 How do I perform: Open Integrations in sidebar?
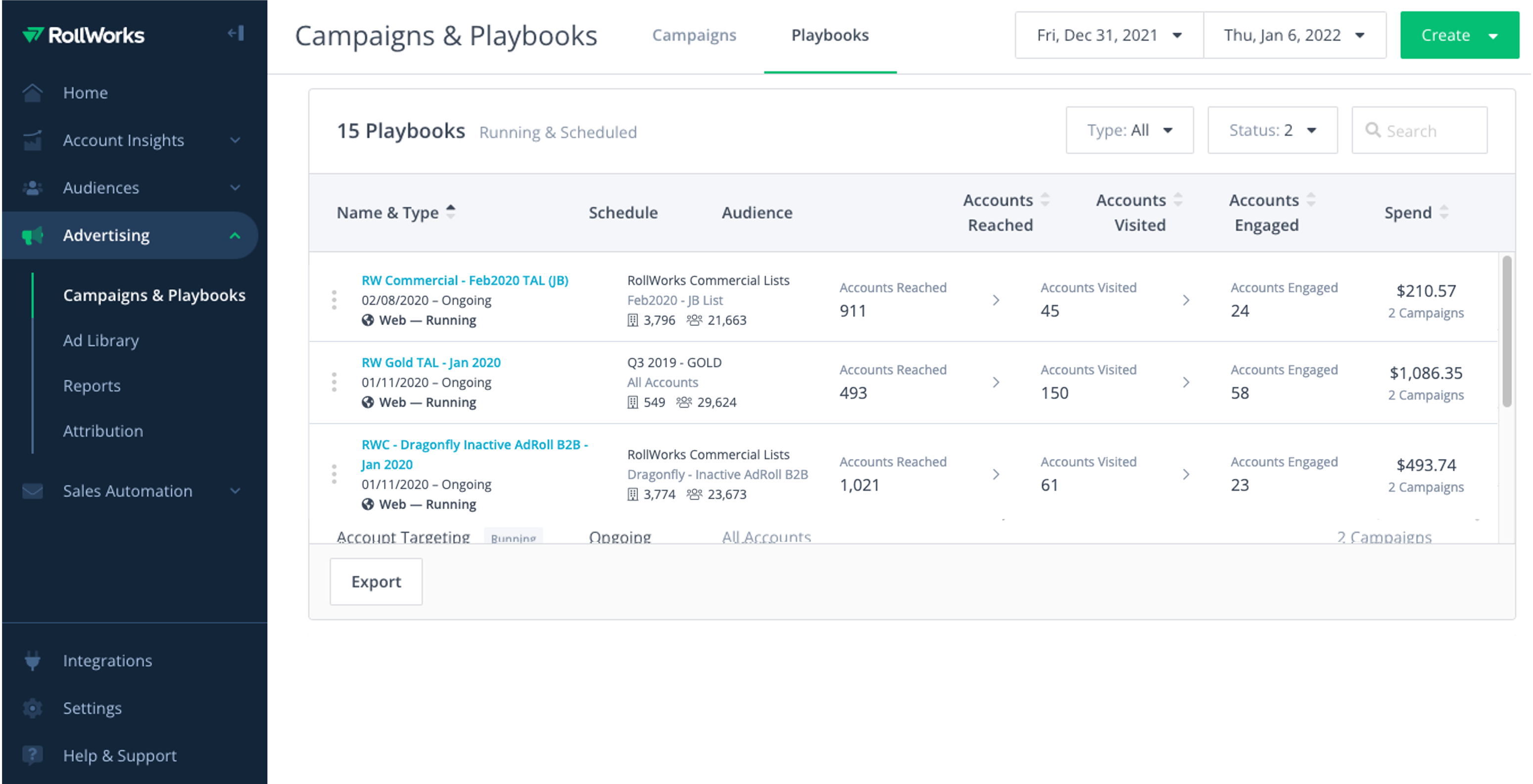coord(108,661)
